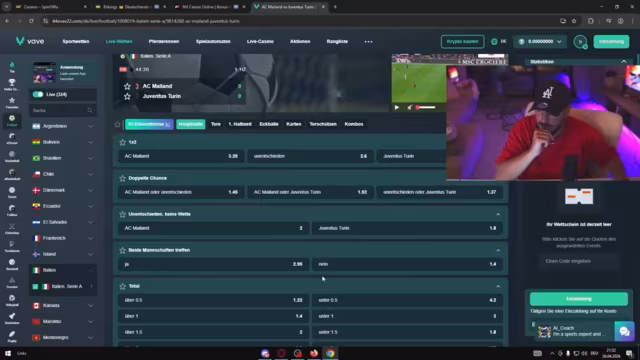Bet on AC Mailand 3.25 in 1x2
This screenshot has height=360, width=640.
(x=181, y=156)
